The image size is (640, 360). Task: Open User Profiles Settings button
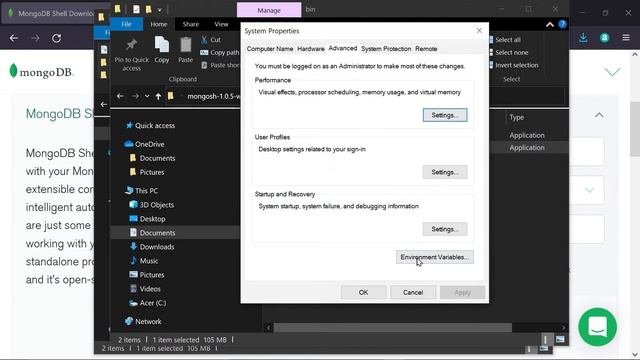click(x=445, y=172)
